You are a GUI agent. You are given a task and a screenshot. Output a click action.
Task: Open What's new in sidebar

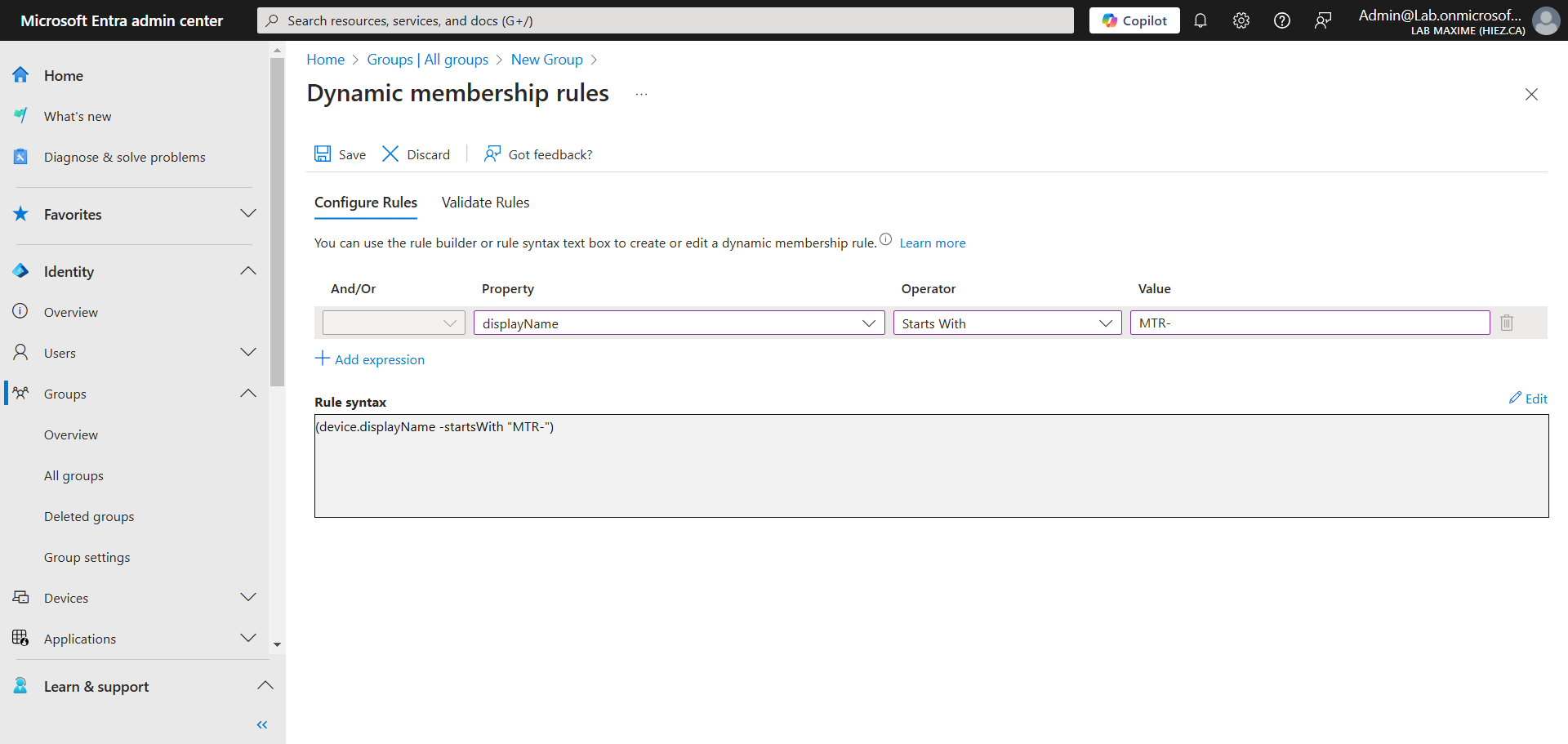(78, 116)
